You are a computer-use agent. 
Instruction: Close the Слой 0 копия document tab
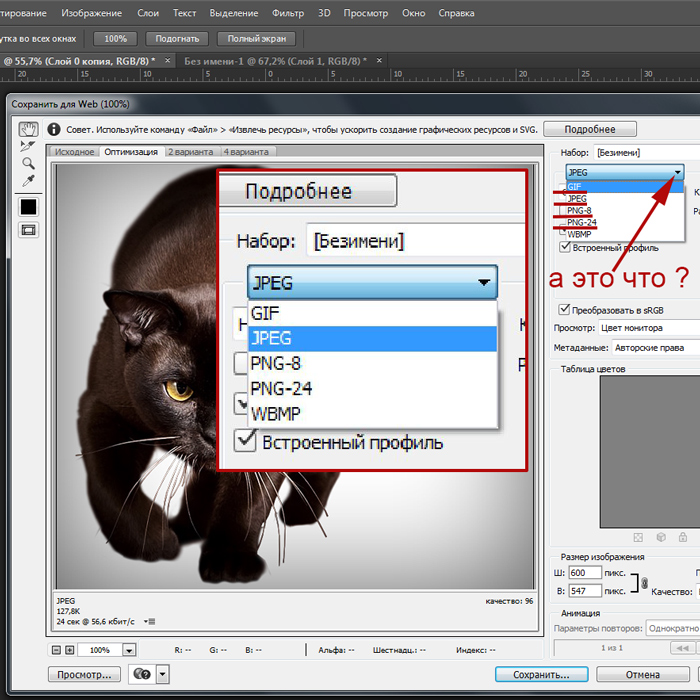167,60
